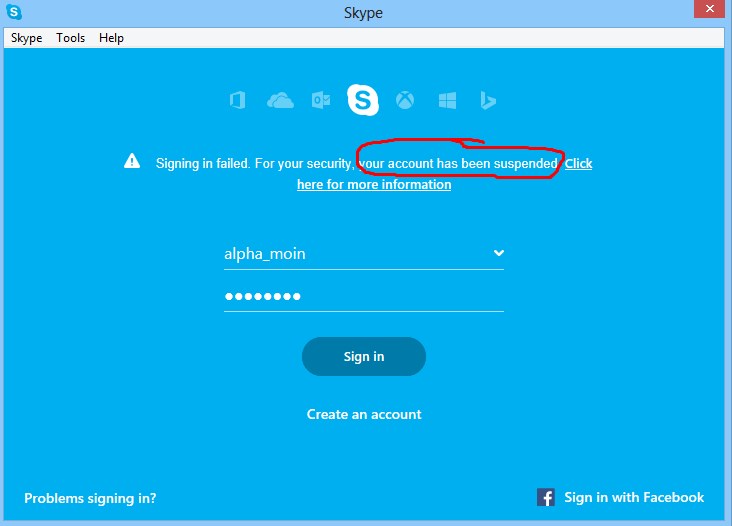The width and height of the screenshot is (732, 526).
Task: Click the Bing icon
Action: pyautogui.click(x=488, y=100)
